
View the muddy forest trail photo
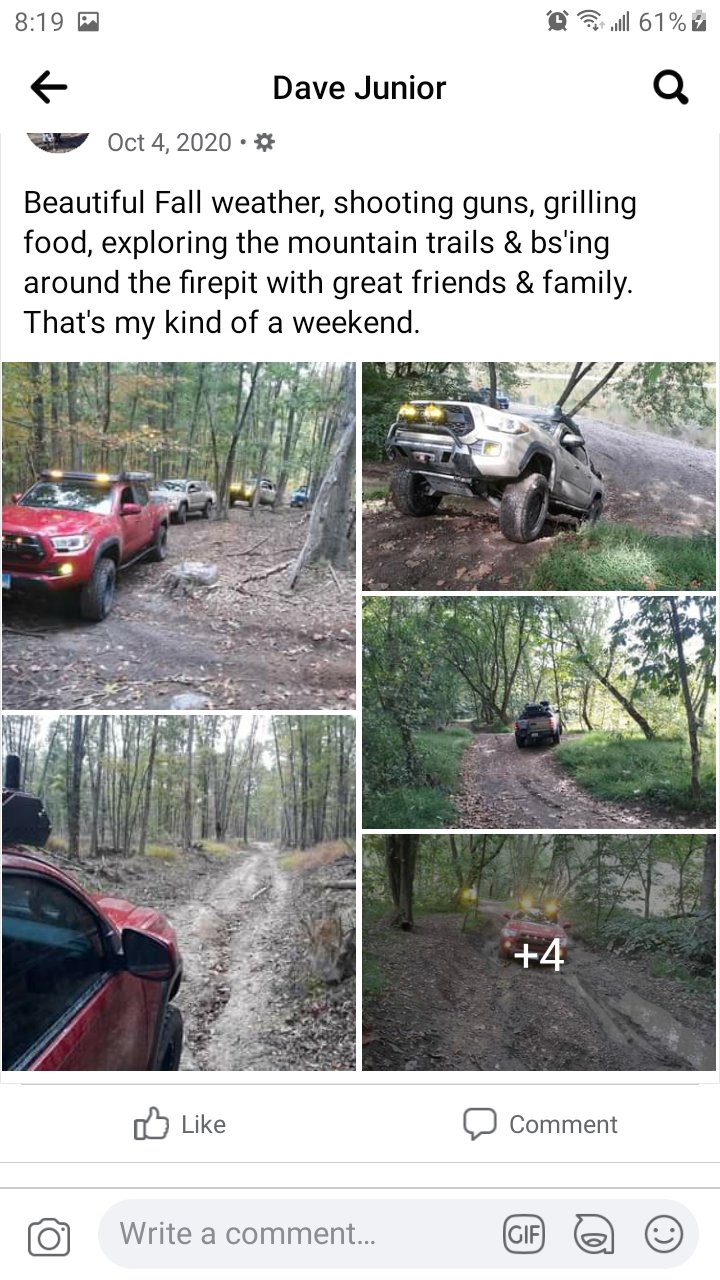(x=179, y=893)
